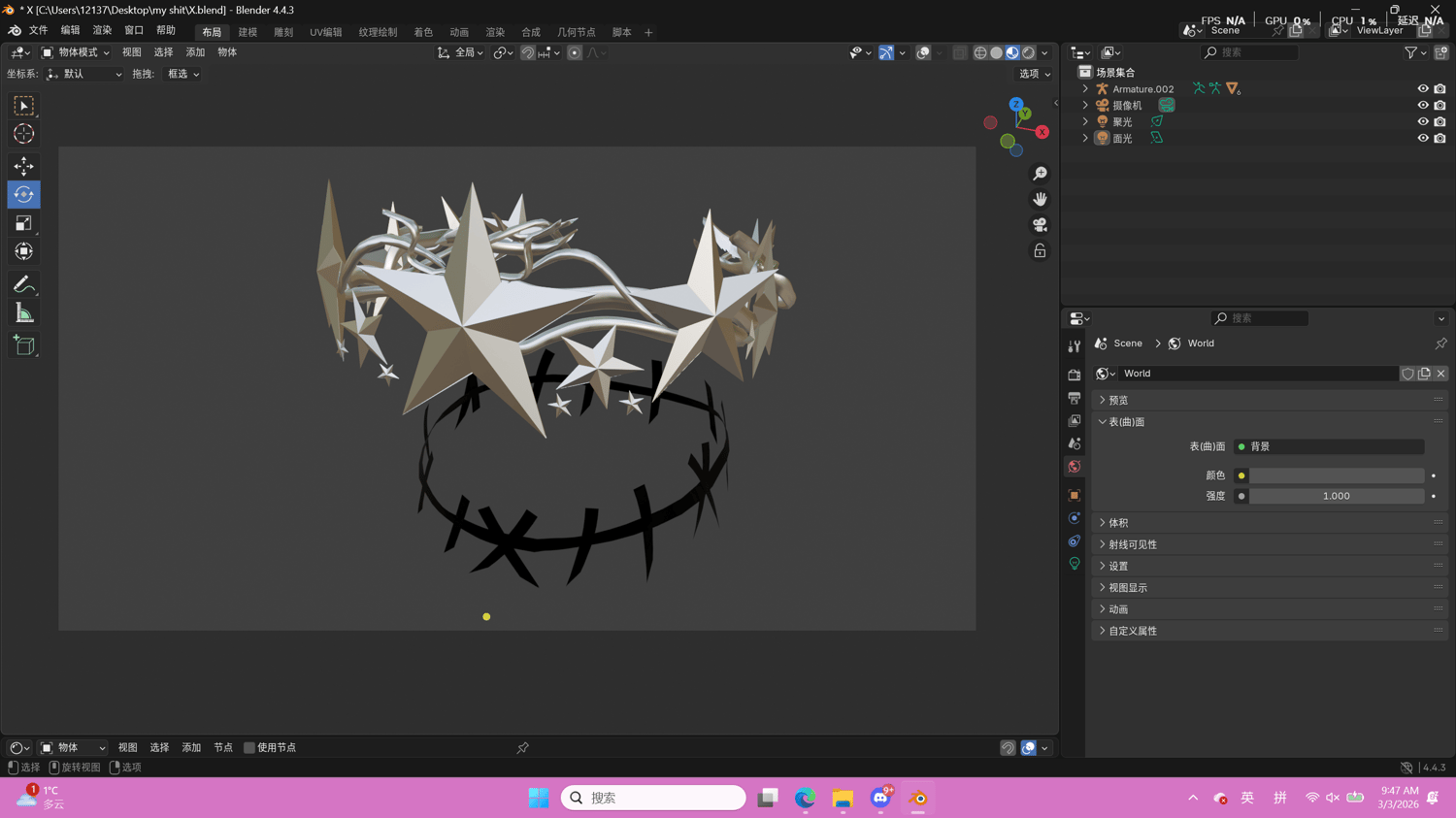Screen dimensions: 1456x818
Task: Click the 背景 surface shader button
Action: pyautogui.click(x=1328, y=446)
